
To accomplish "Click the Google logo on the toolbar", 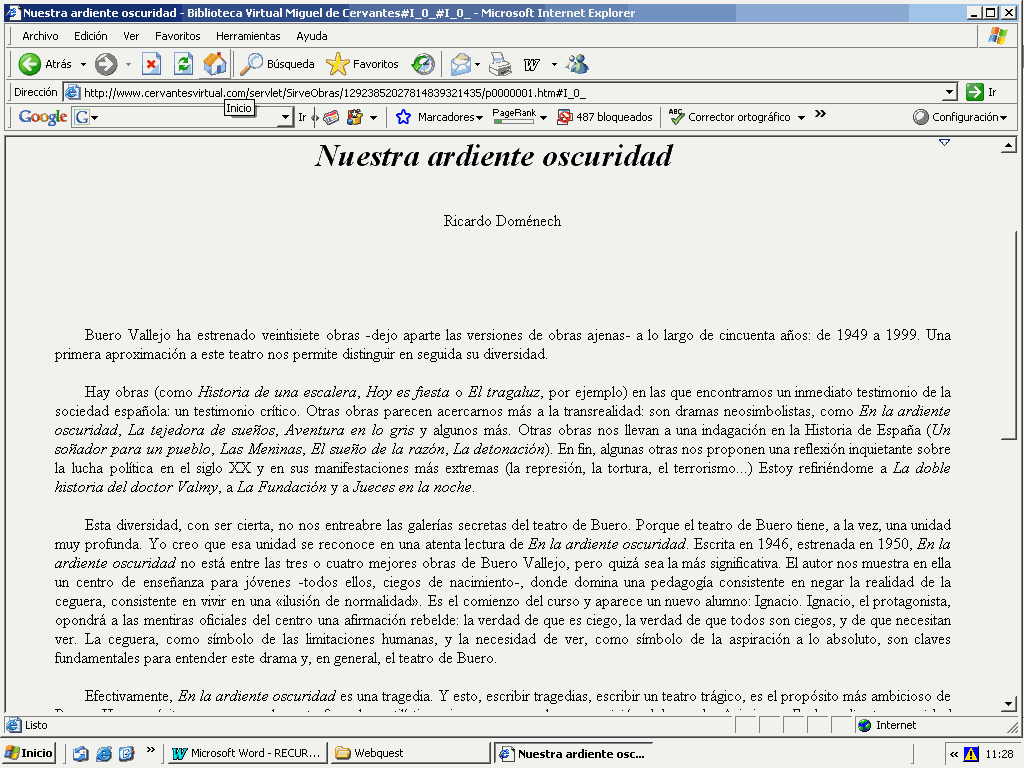I will [x=42, y=117].
